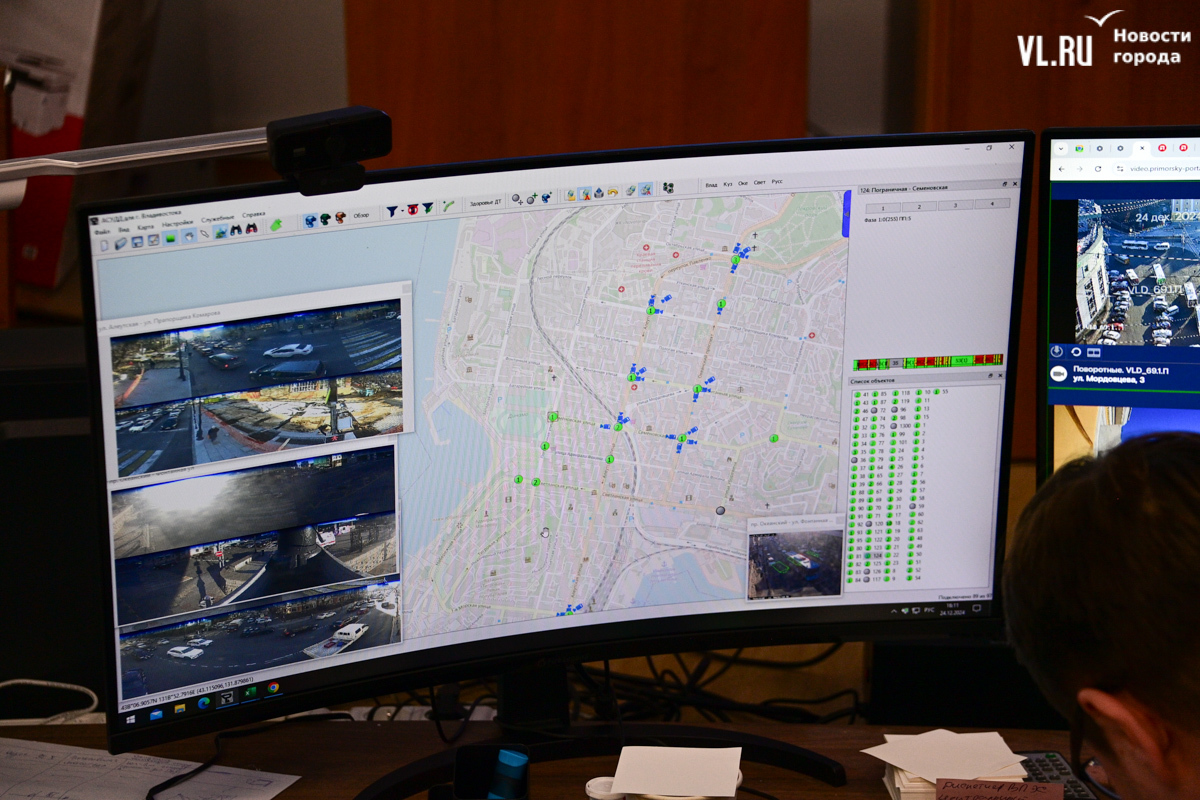Image resolution: width=1200 pixels, height=800 pixels.
Task: Select phase button 2 in the intersection panel
Action: (919, 205)
